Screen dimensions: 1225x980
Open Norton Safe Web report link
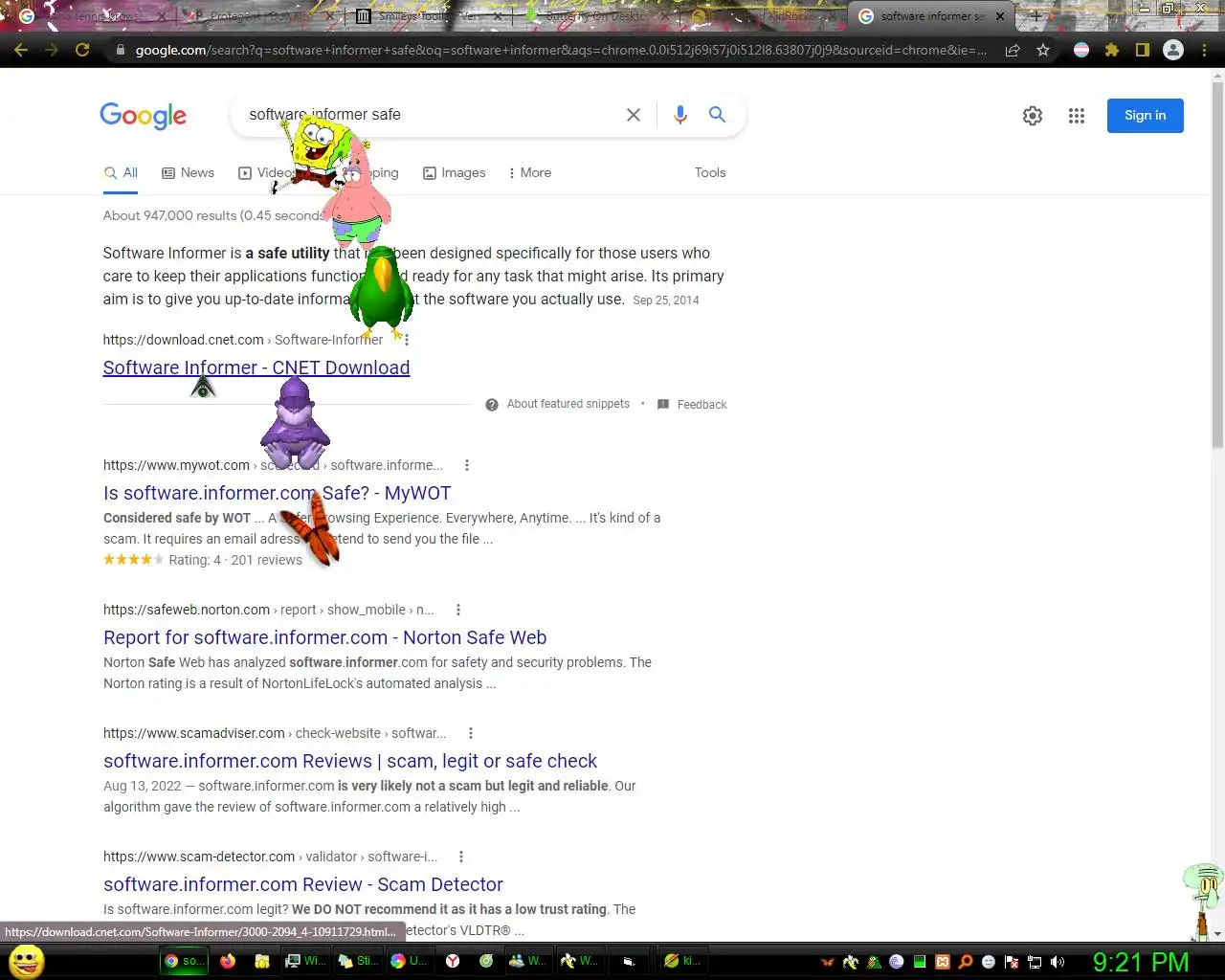(x=325, y=637)
